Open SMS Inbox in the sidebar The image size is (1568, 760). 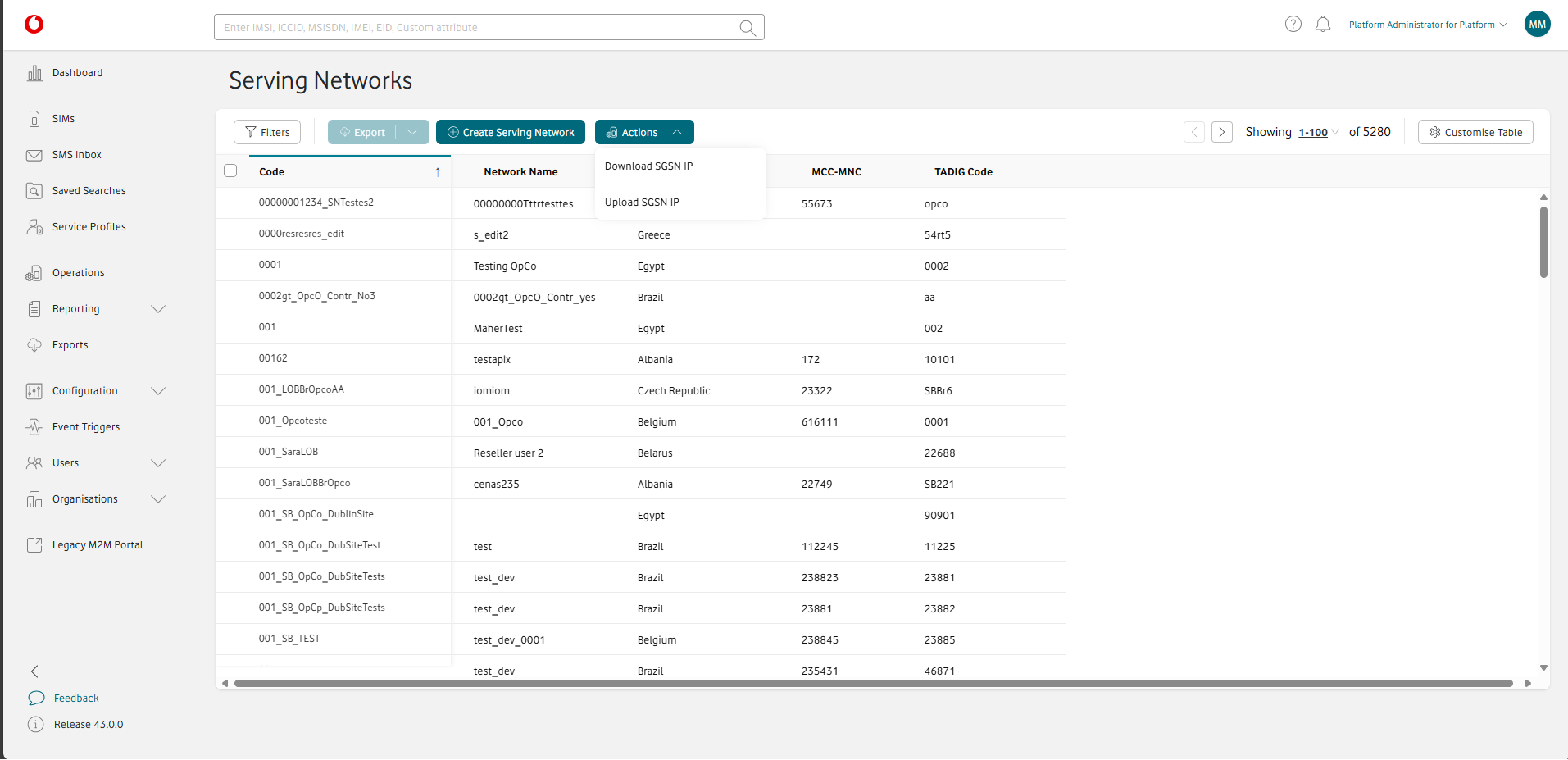pos(77,155)
